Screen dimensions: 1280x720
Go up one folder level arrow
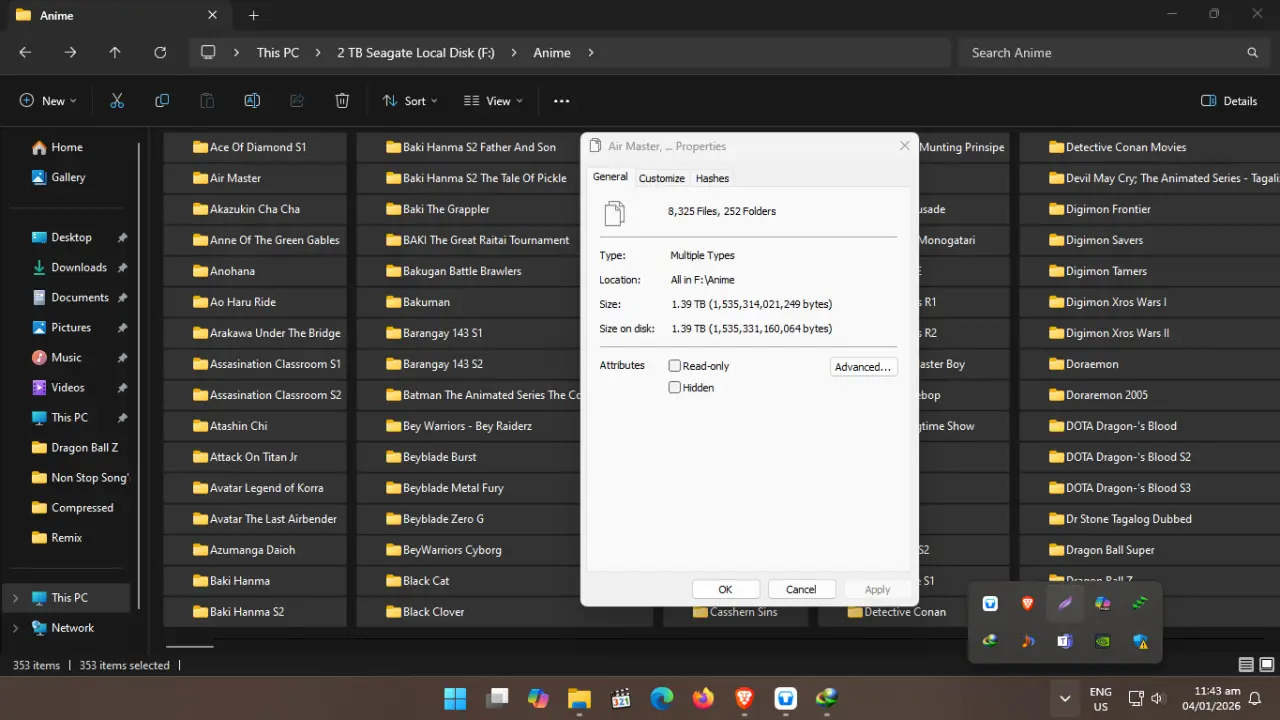(115, 53)
